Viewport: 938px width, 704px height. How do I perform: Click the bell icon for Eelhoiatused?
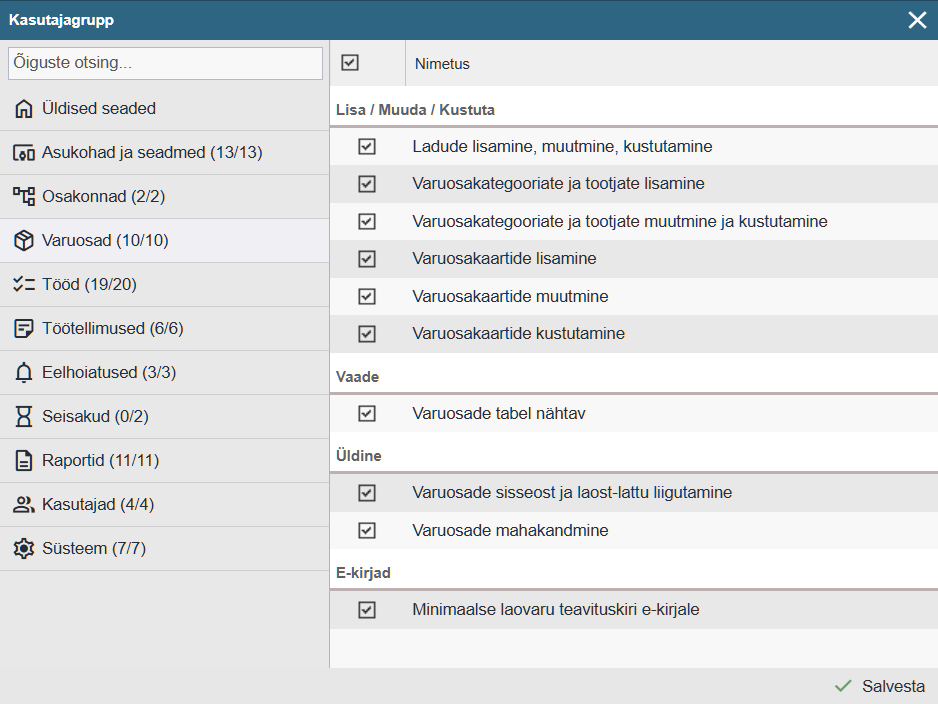click(24, 373)
